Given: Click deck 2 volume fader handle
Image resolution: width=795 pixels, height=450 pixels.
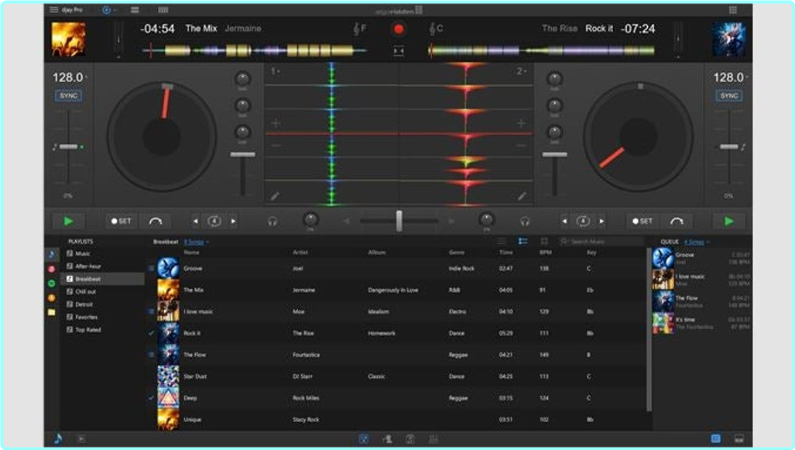Looking at the screenshot, I should pos(555,155).
